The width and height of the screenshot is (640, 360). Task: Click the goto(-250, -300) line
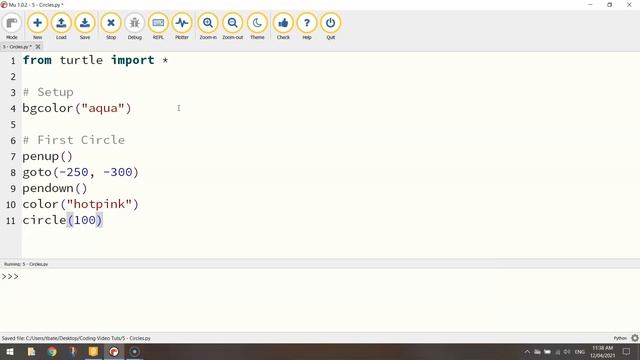[x=80, y=172]
